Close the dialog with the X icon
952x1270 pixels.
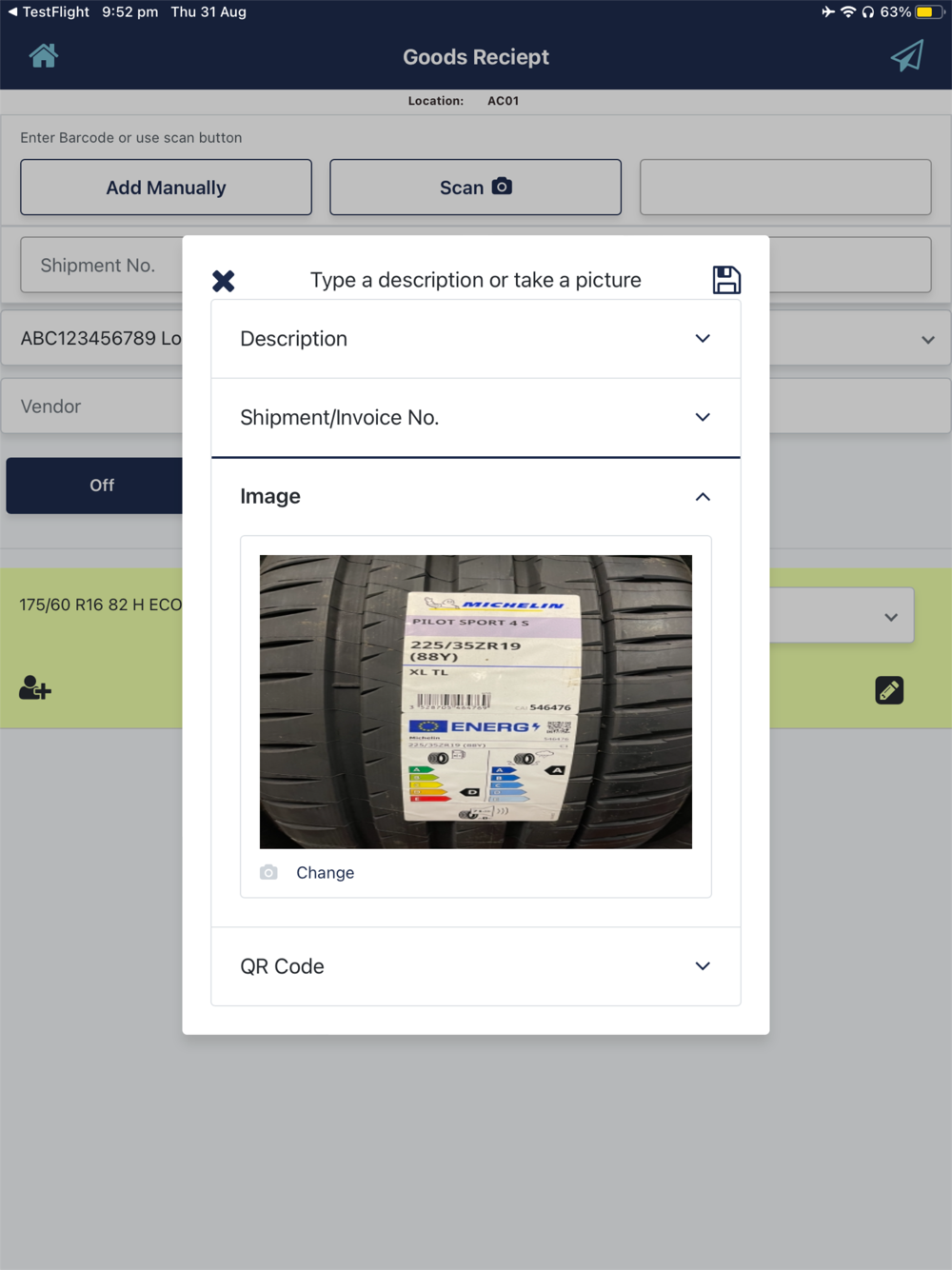(224, 281)
